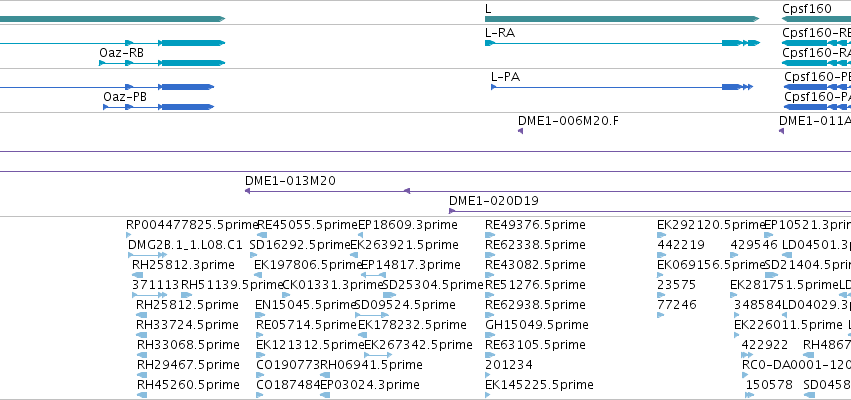
Task: Select the L-RA transcript line
Action: tap(622, 43)
